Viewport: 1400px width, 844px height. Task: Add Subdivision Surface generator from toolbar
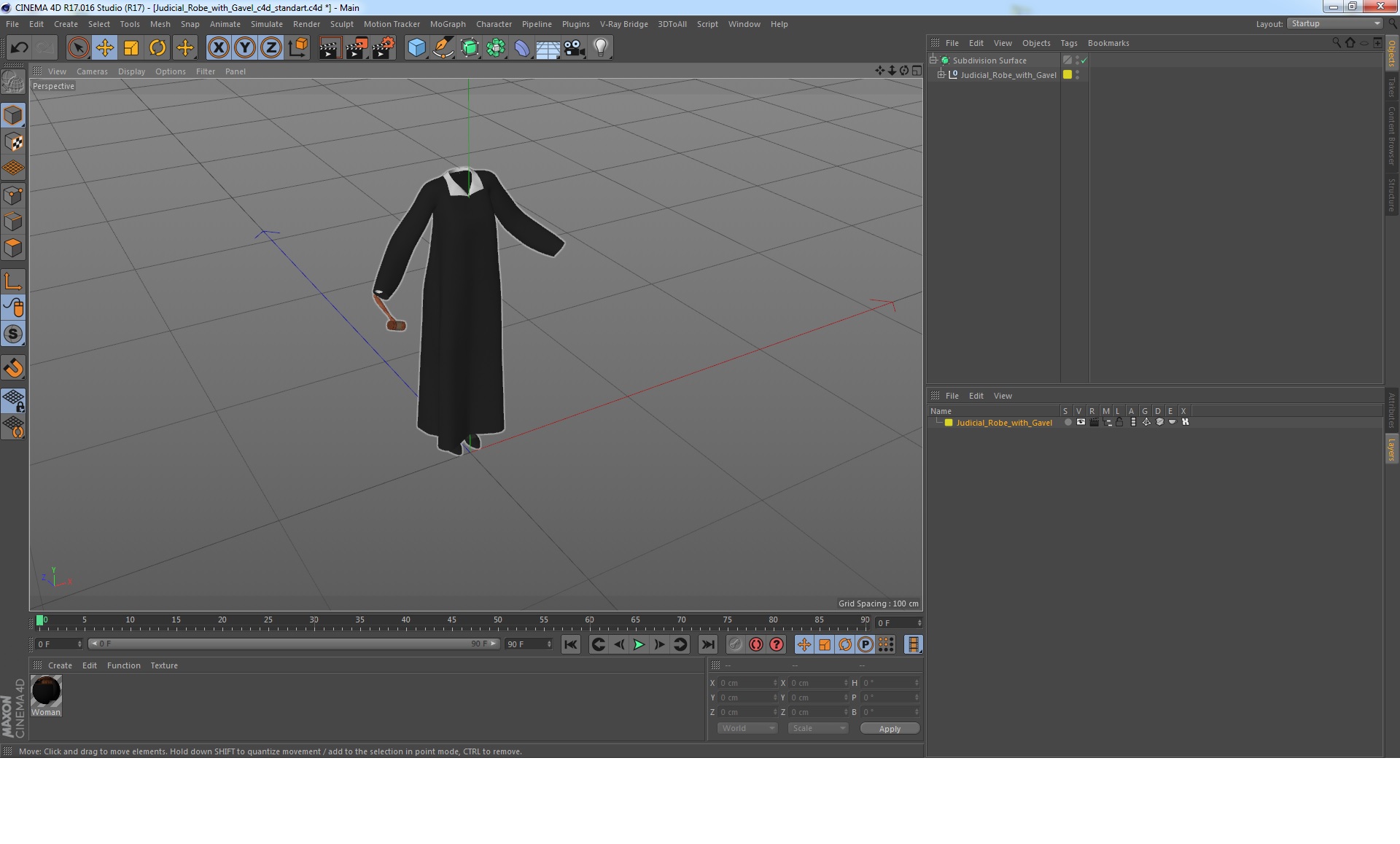(x=470, y=48)
